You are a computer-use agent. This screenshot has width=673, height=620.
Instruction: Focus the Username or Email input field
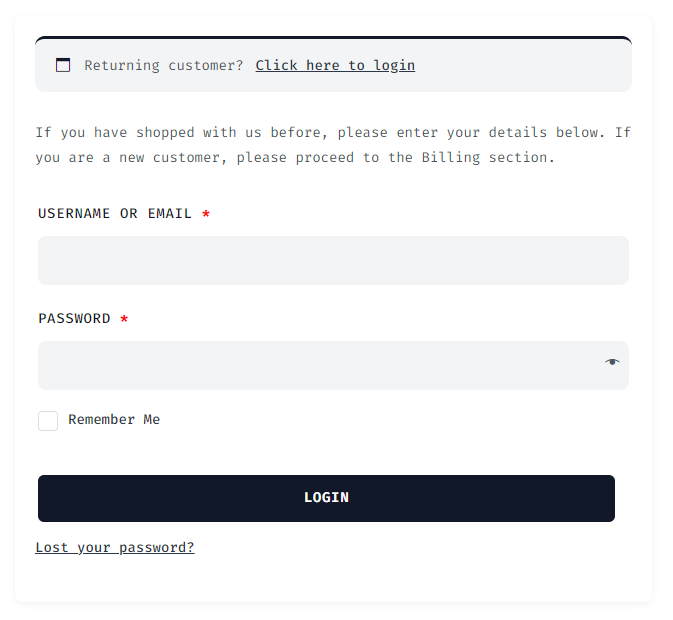(333, 261)
